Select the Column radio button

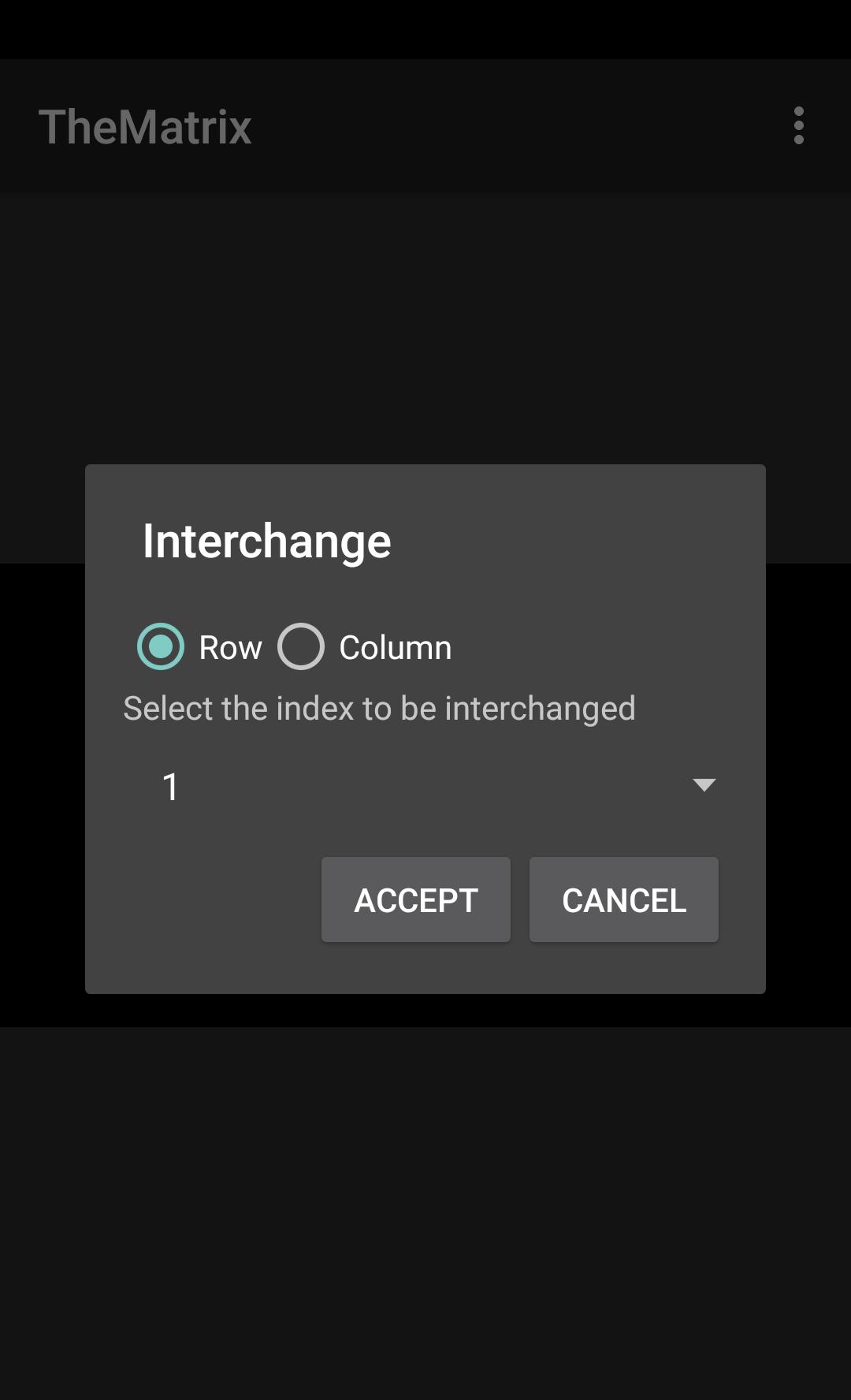301,647
